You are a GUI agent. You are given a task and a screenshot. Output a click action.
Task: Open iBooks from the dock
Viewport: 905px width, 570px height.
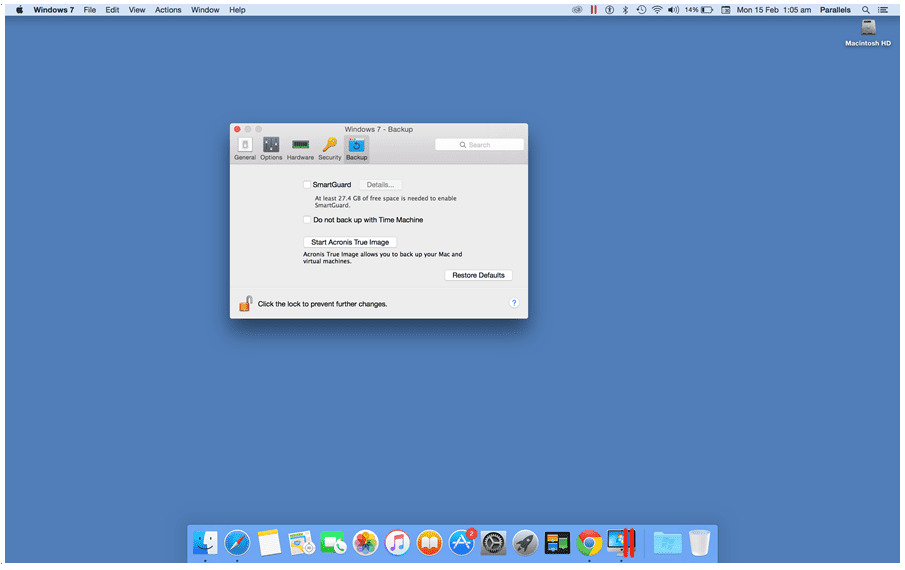pos(429,542)
